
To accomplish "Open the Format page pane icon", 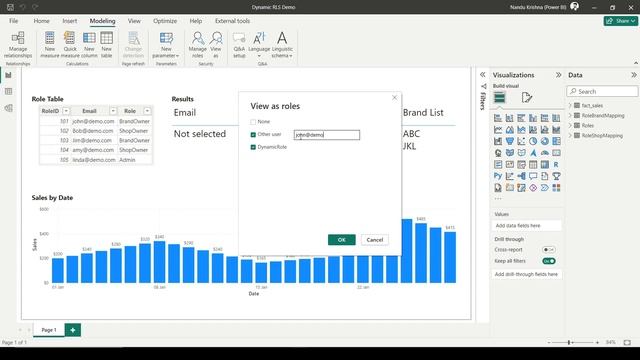I will point(527,98).
